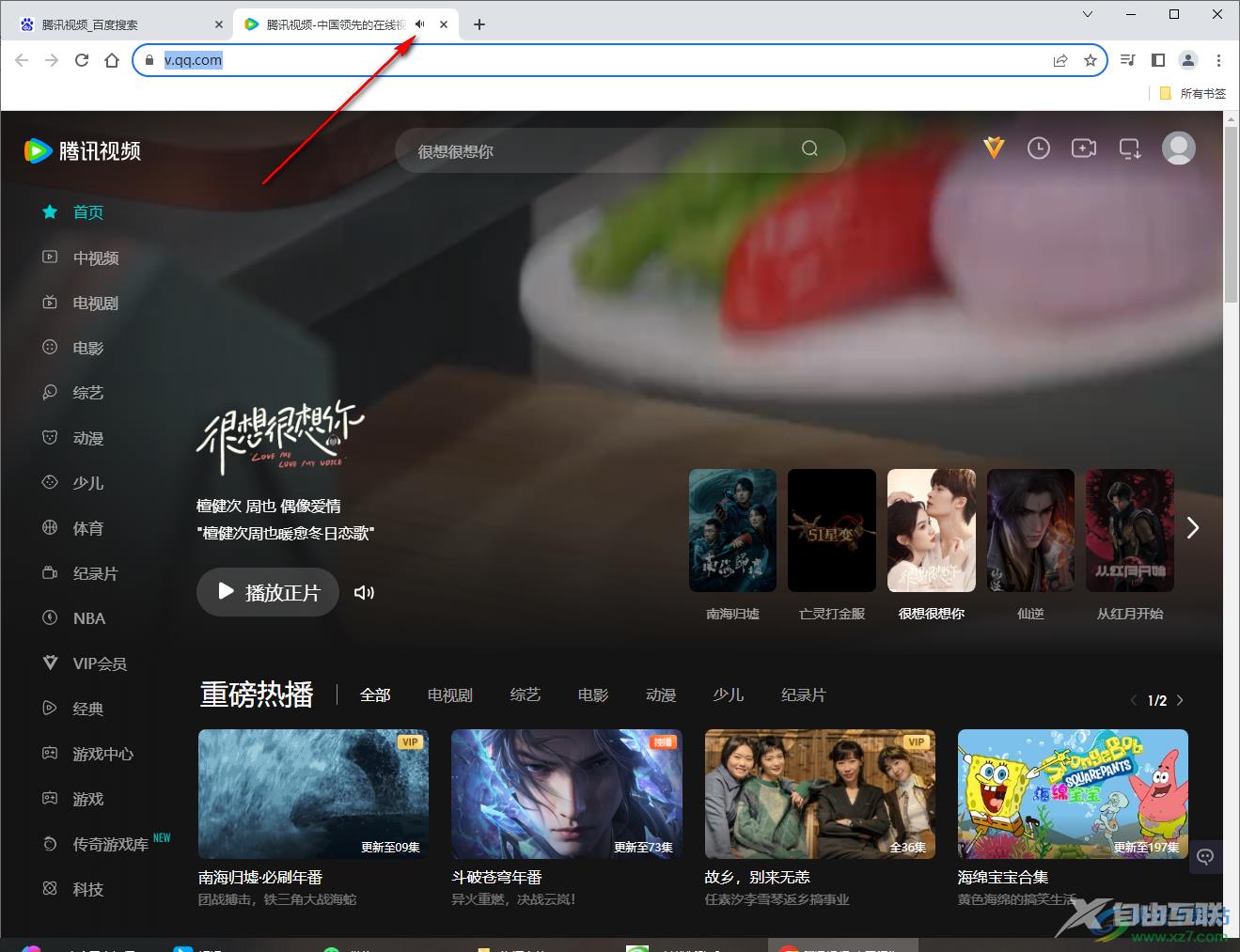
Task: Open Chrome profile icon
Action: coord(1188,60)
